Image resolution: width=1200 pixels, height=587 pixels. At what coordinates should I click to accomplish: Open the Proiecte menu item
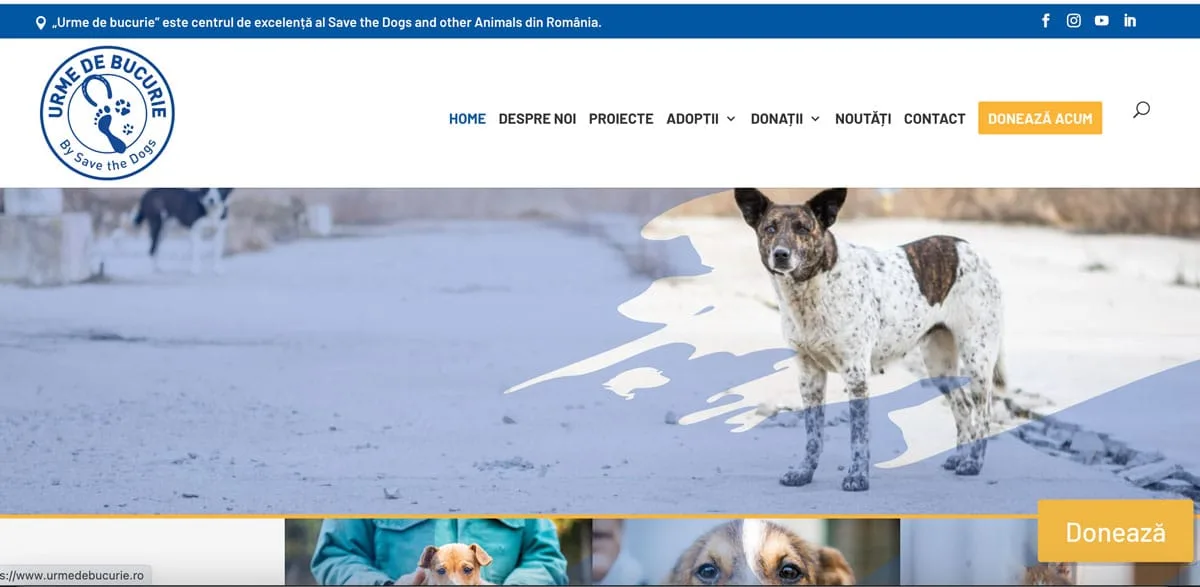[621, 118]
